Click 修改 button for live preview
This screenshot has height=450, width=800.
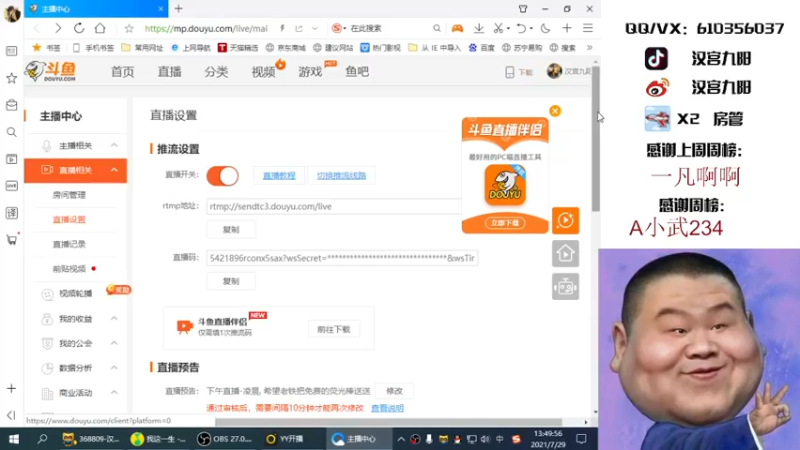pyautogui.click(x=394, y=391)
